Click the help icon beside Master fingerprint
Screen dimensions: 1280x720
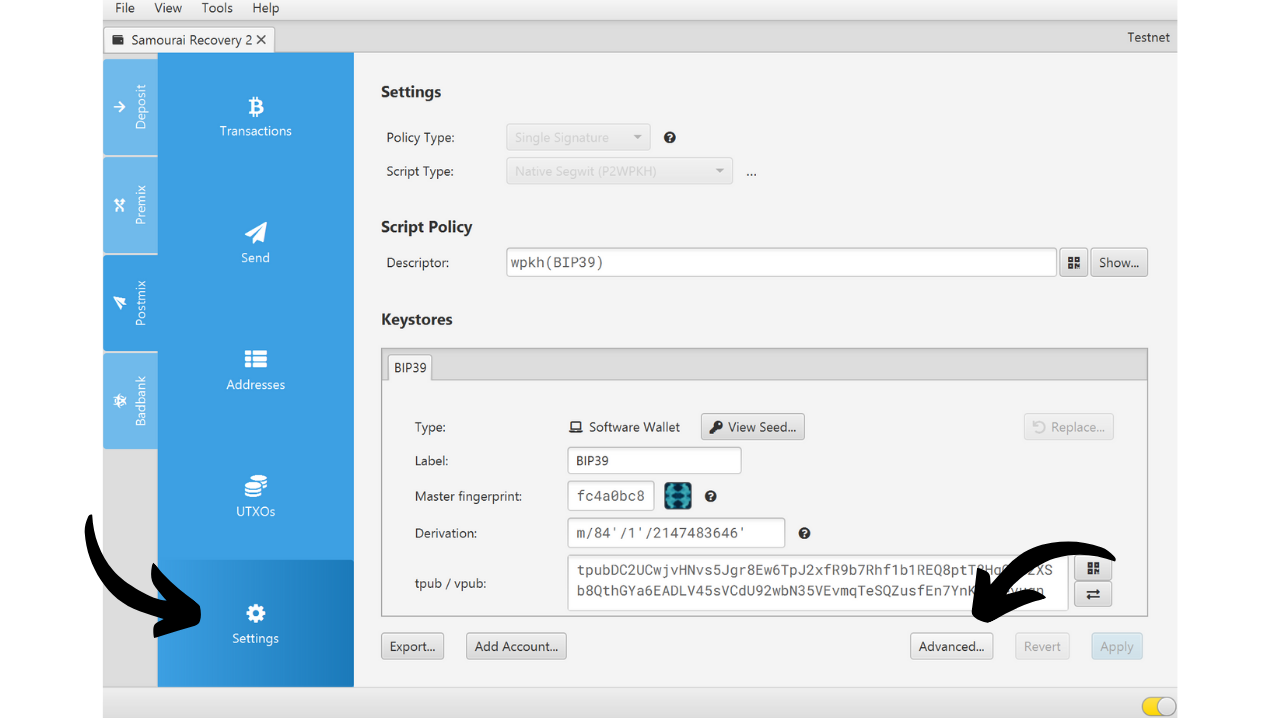711,496
